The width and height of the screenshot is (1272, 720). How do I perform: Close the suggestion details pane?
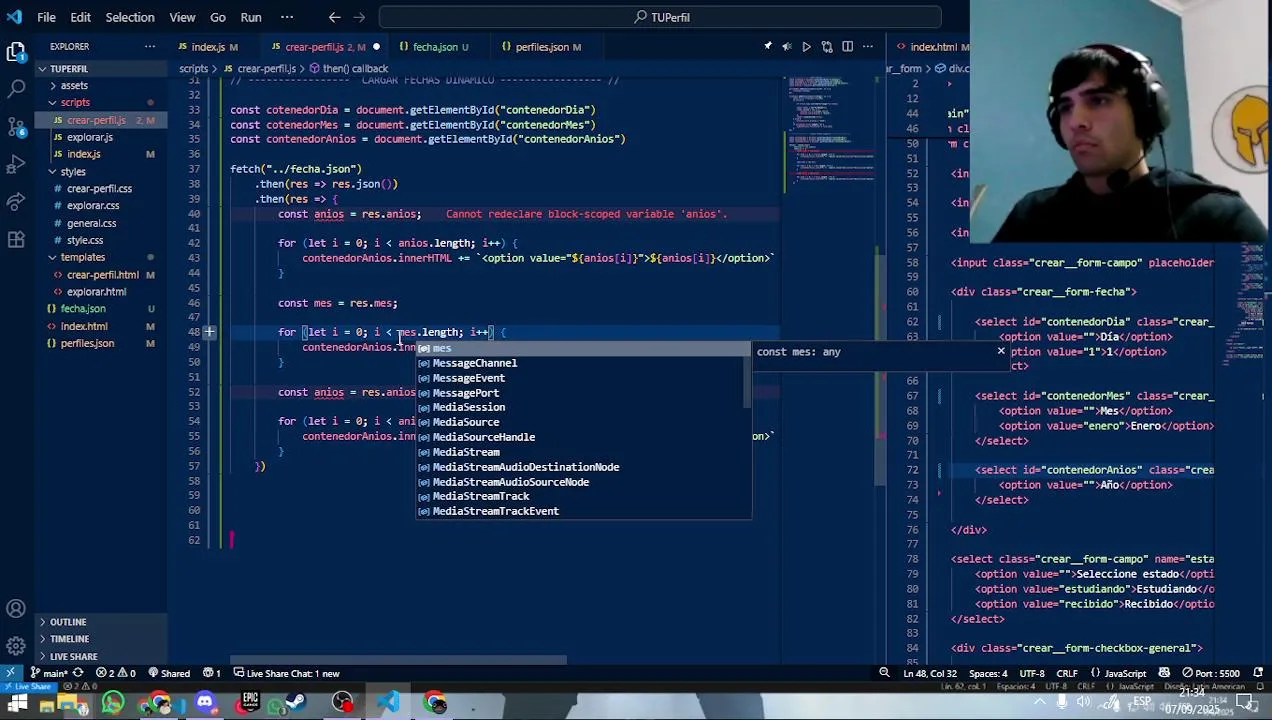point(1000,351)
